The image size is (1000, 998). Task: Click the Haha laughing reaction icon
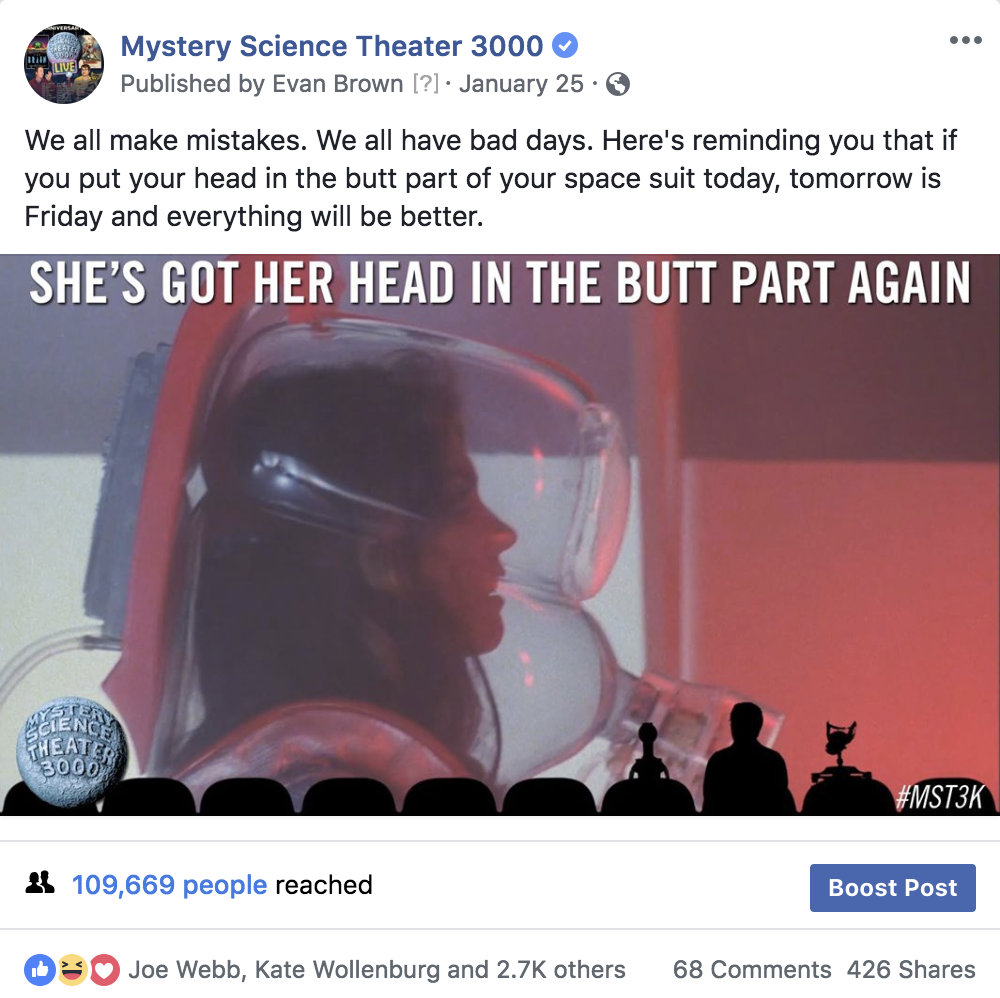tap(72, 970)
